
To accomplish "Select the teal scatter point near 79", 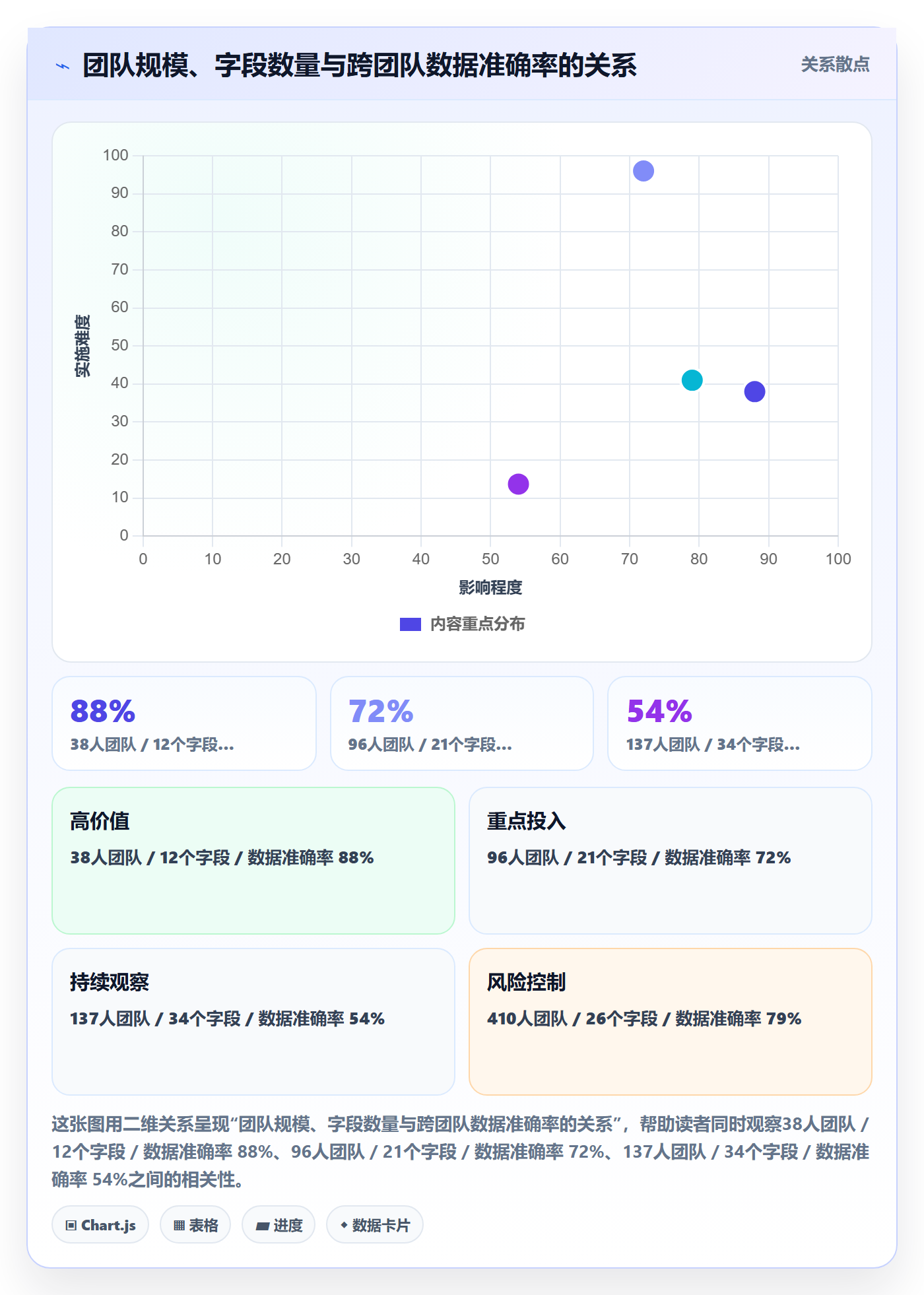I will pos(692,380).
